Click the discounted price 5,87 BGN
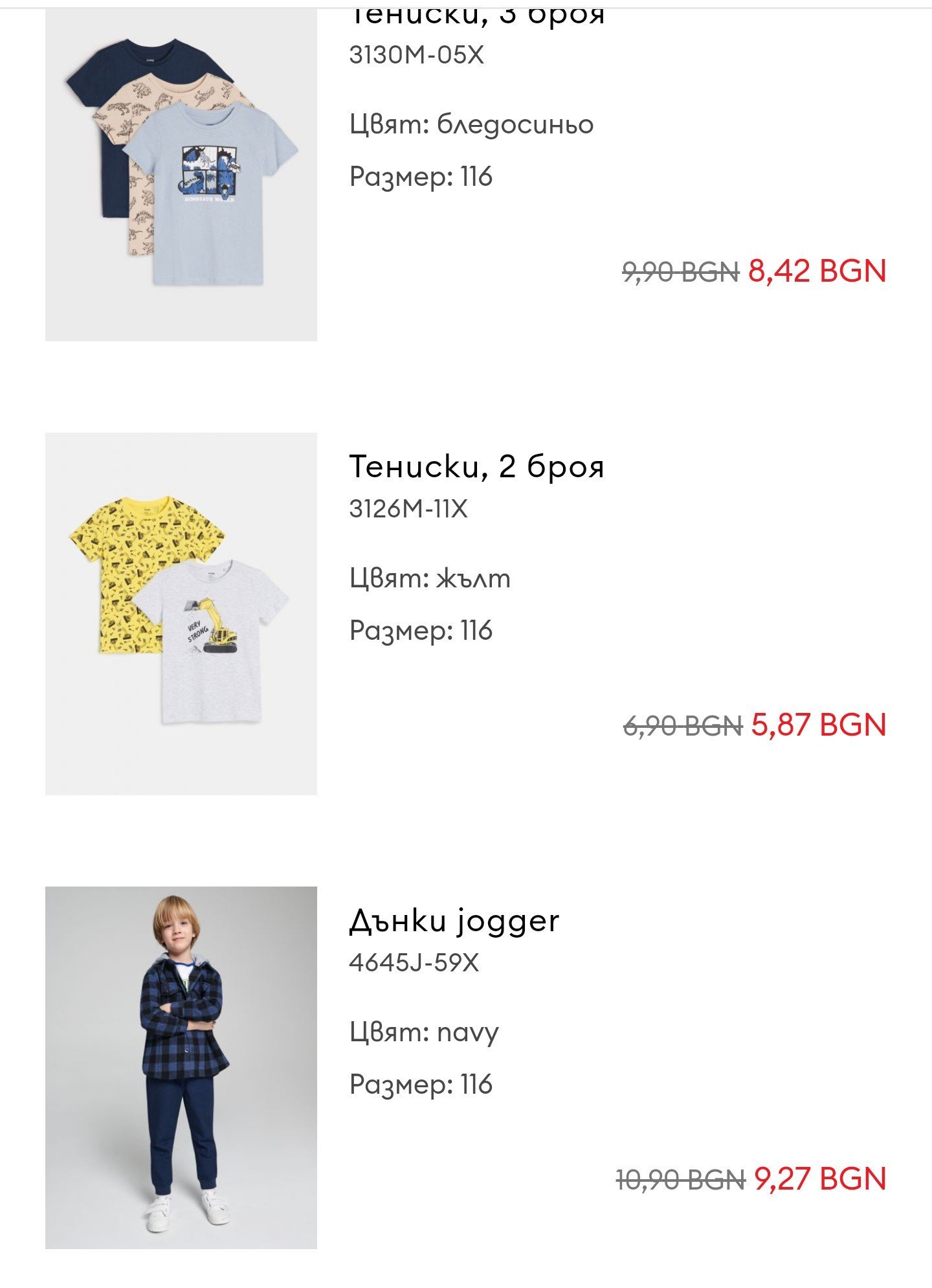 coord(818,725)
